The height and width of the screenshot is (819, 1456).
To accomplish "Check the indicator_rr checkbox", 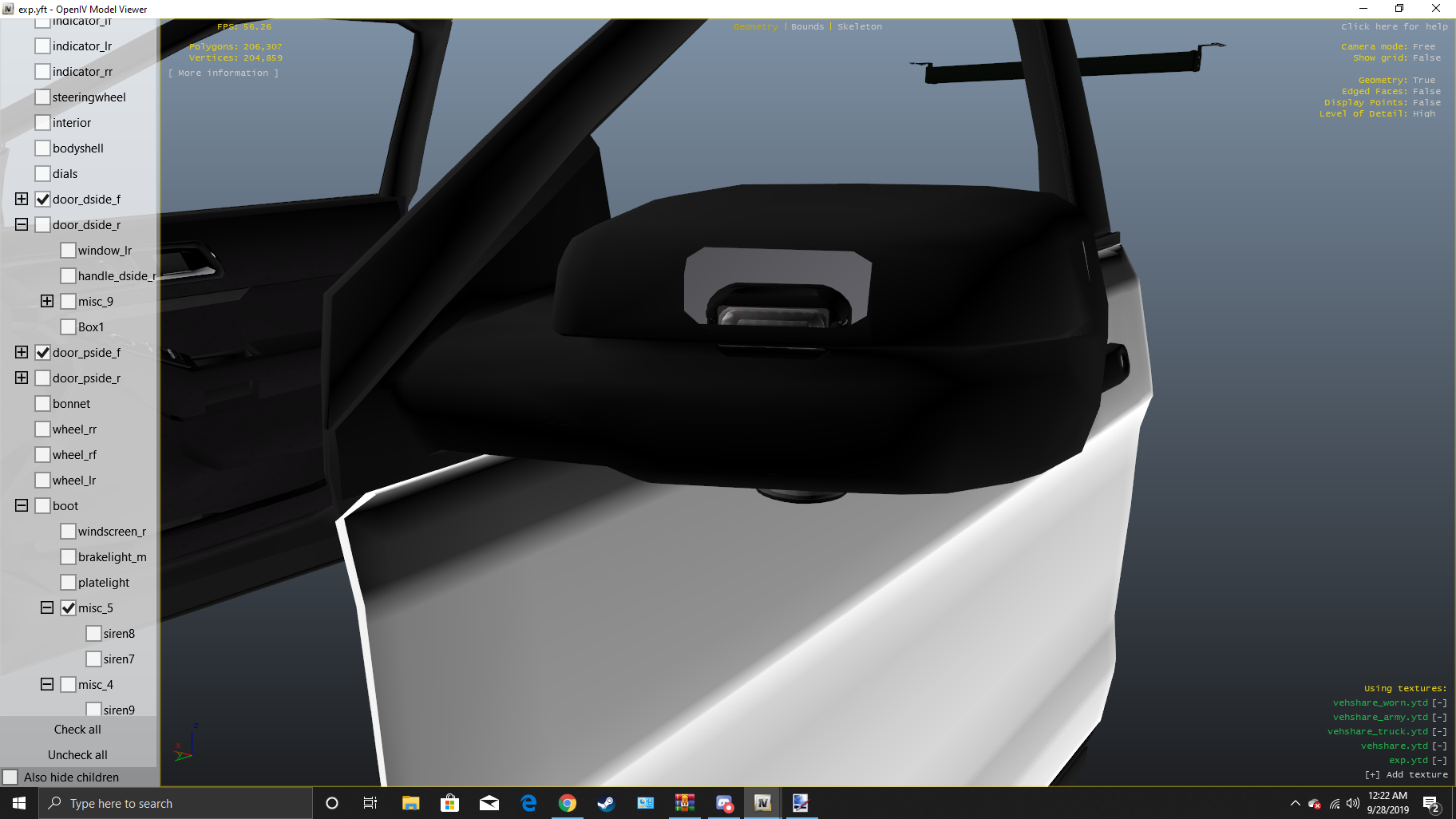I will (x=43, y=72).
